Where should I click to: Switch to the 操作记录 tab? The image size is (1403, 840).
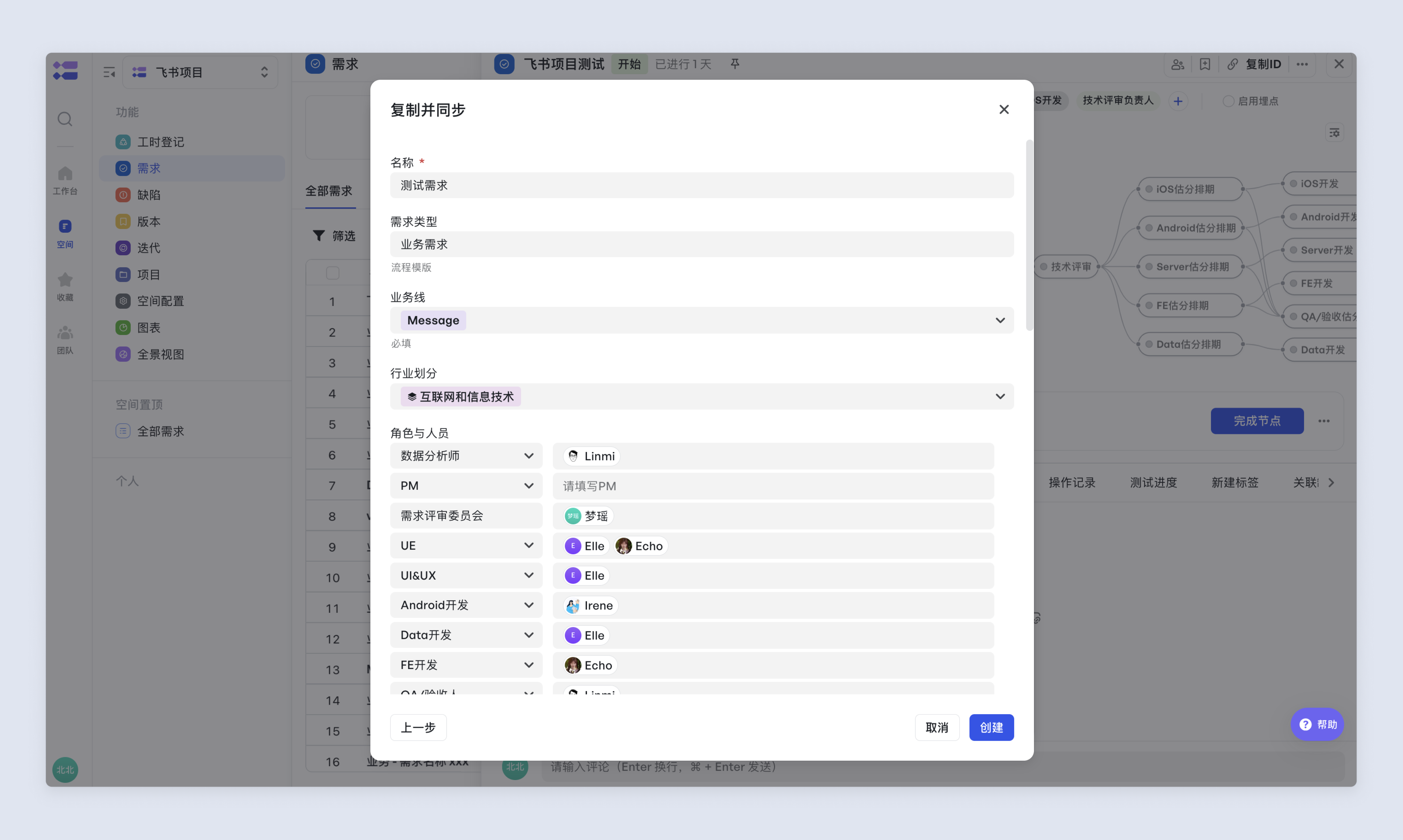[1072, 483]
